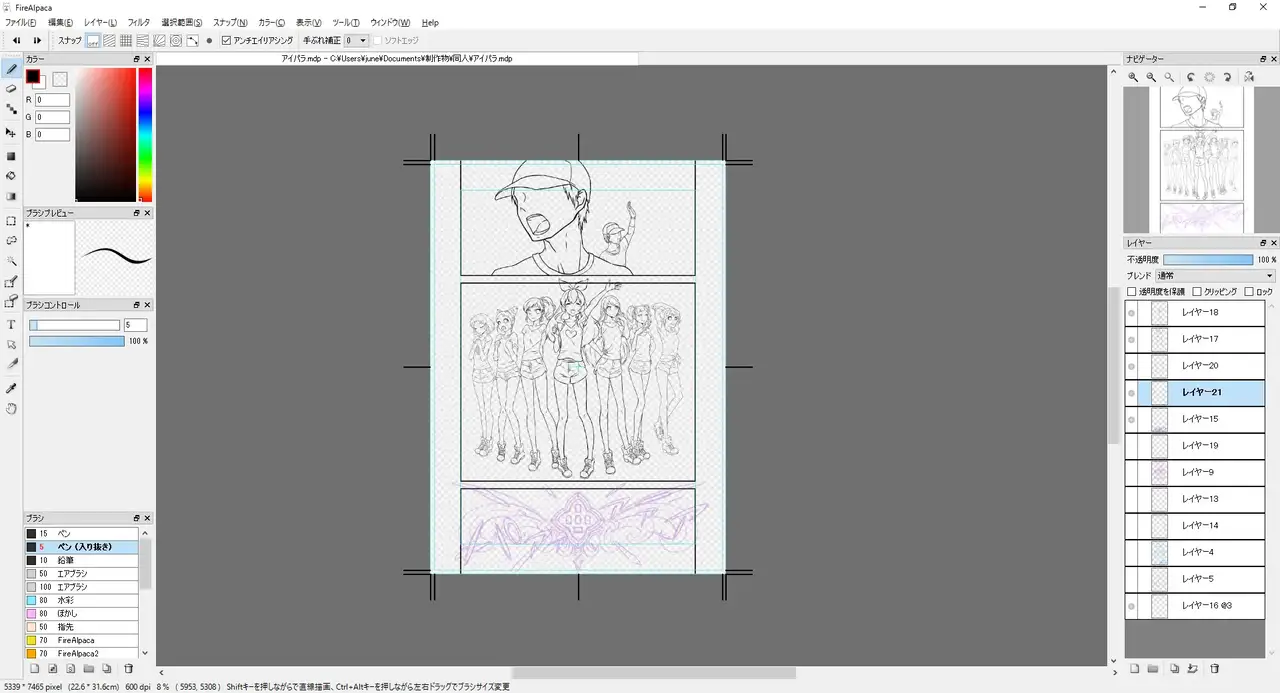Image resolution: width=1280 pixels, height=693 pixels.
Task: Pick the Magic Wand tool
Action: [x=11, y=261]
